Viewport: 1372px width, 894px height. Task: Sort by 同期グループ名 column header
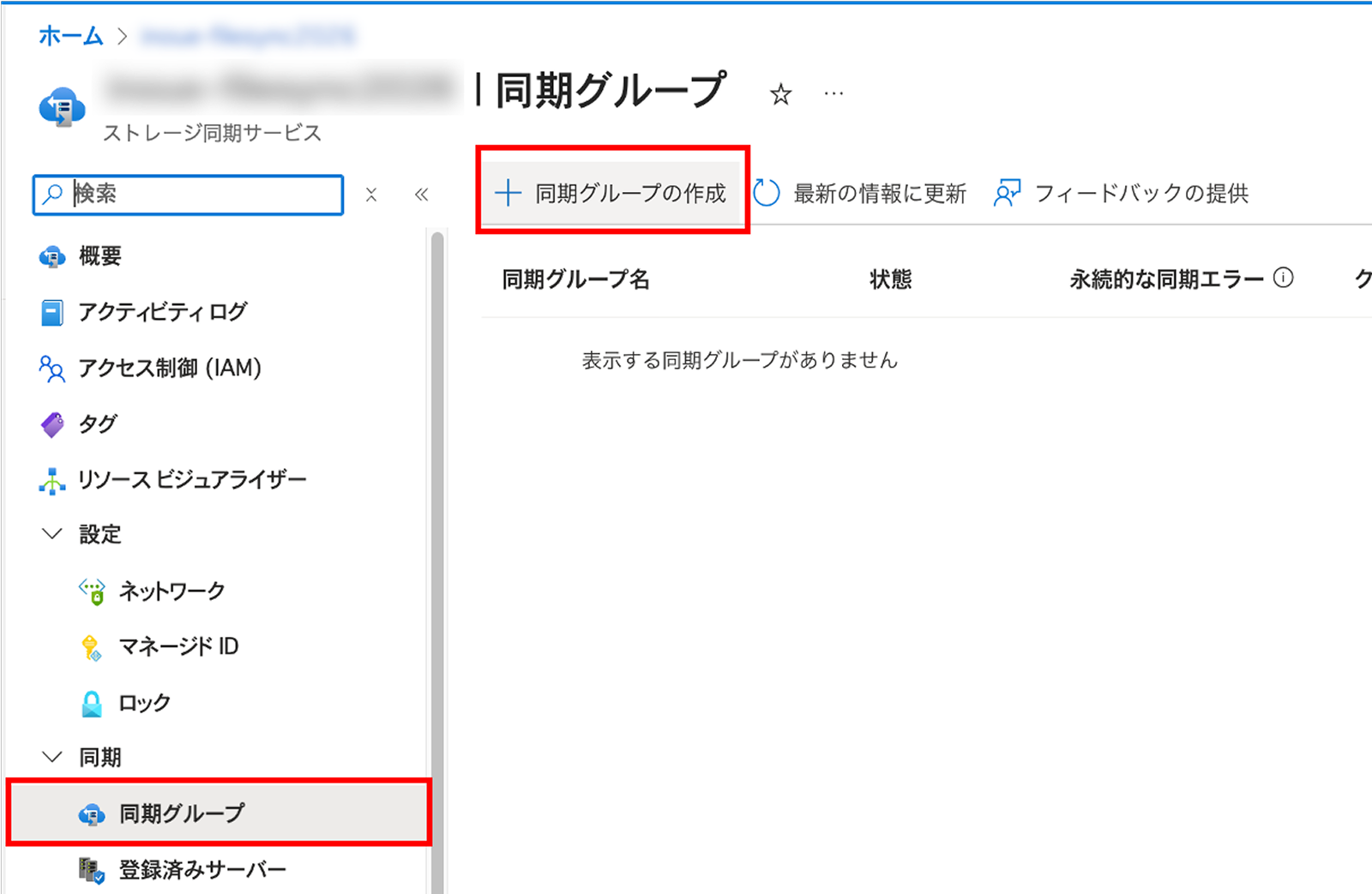(576, 279)
